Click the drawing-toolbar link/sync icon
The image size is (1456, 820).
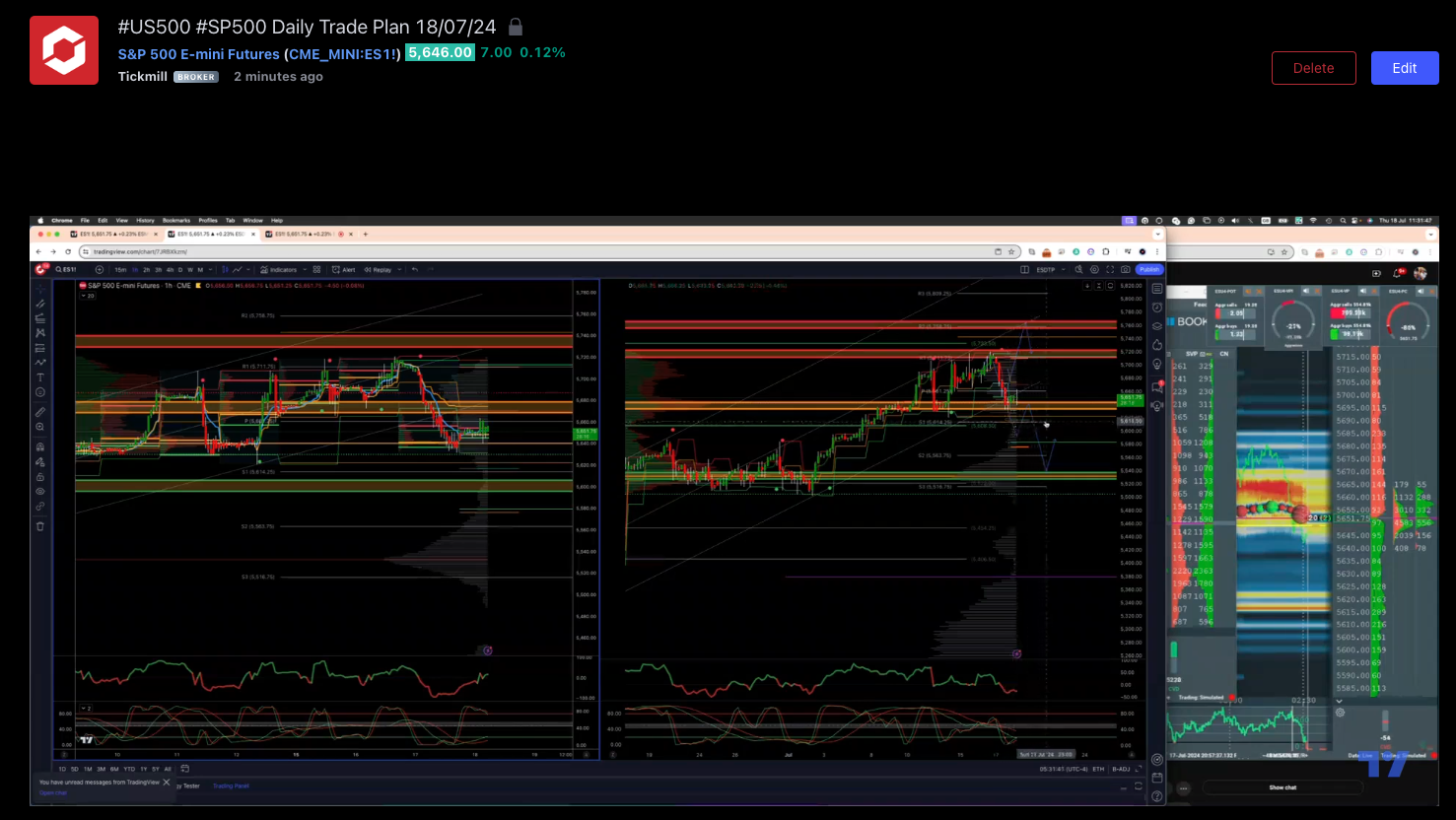tap(40, 507)
